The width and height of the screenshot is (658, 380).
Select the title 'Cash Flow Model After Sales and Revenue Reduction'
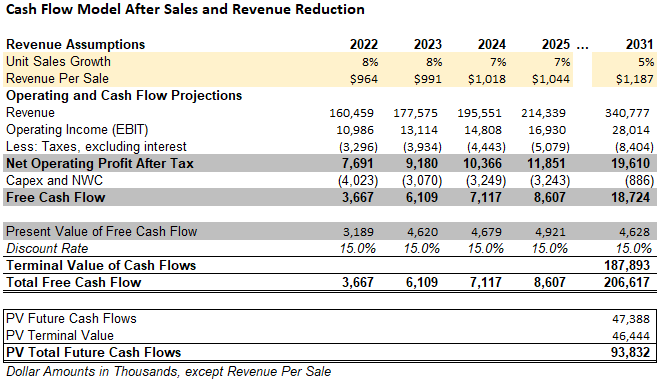[x=185, y=9]
